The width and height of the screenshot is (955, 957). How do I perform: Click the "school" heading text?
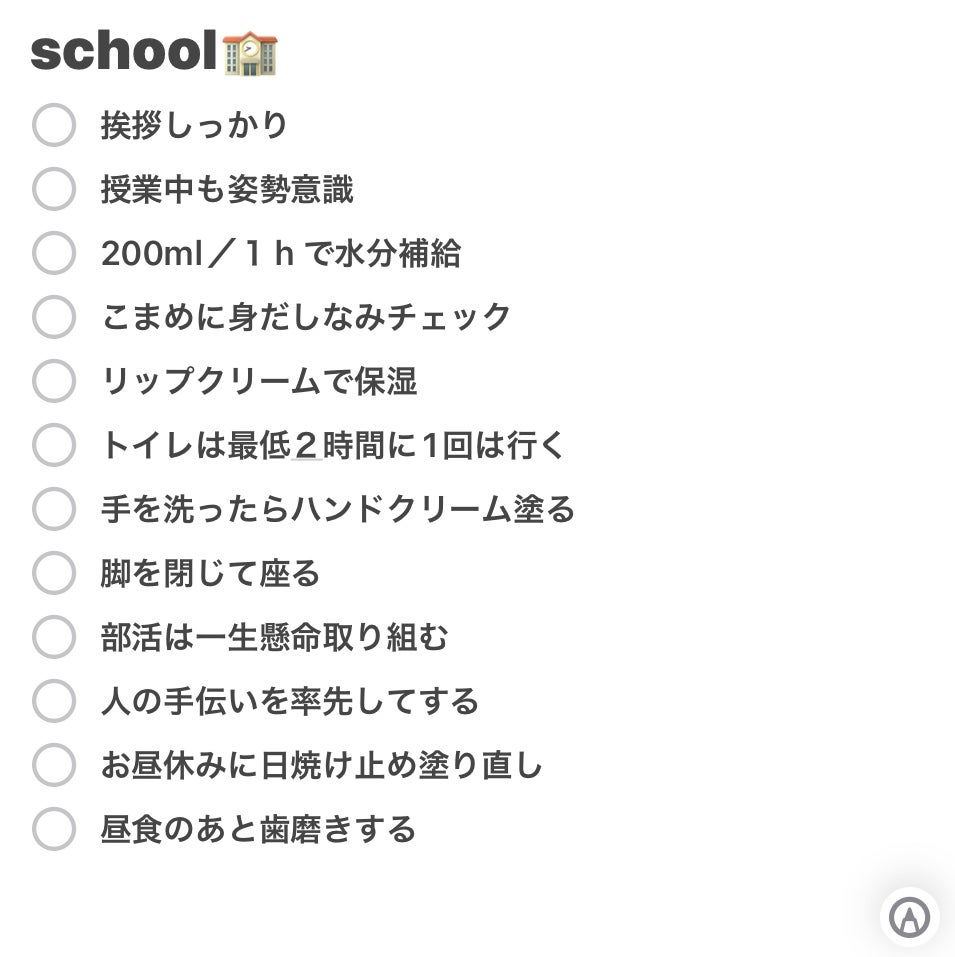point(123,53)
